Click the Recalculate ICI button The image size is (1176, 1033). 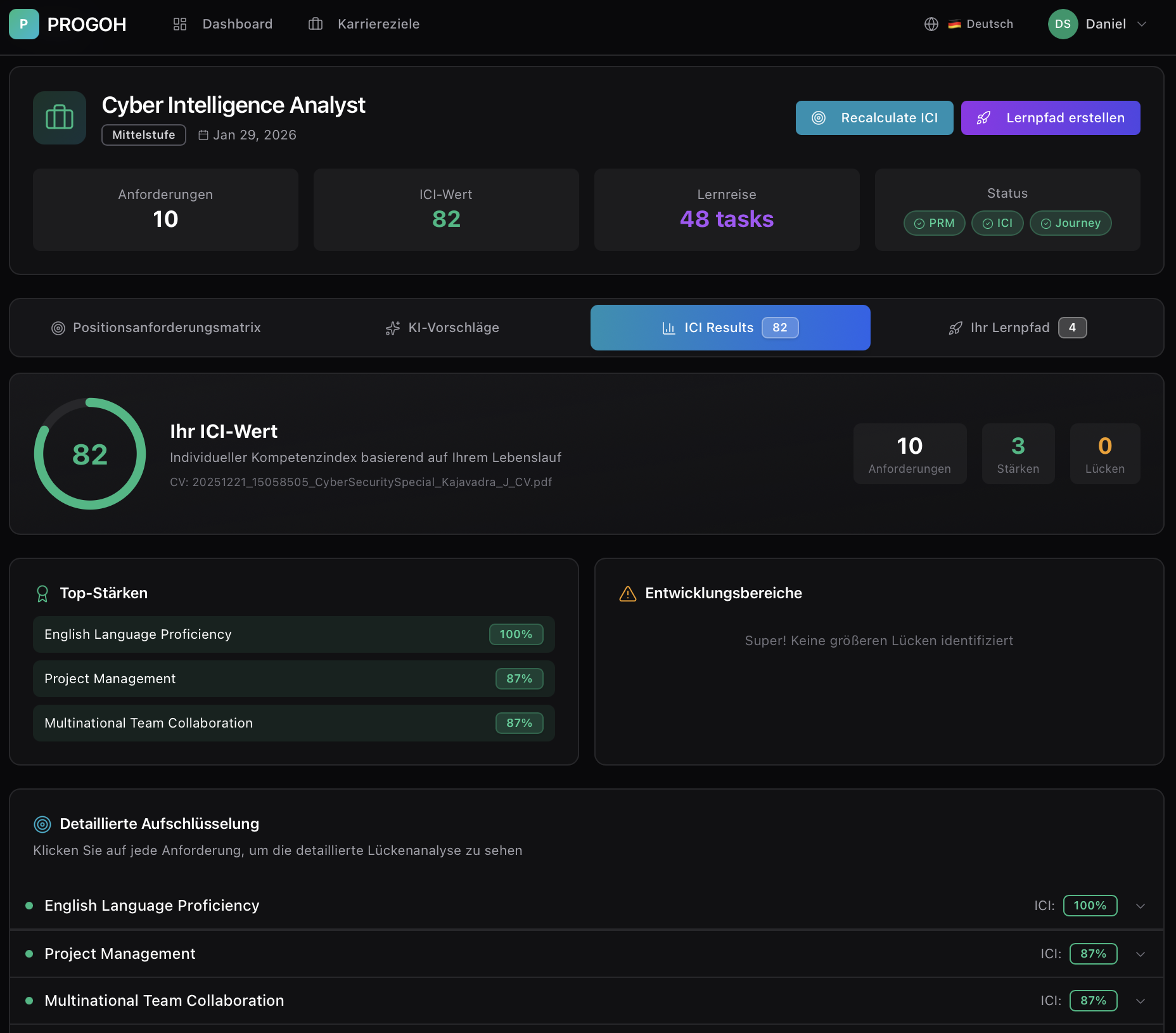coord(874,118)
